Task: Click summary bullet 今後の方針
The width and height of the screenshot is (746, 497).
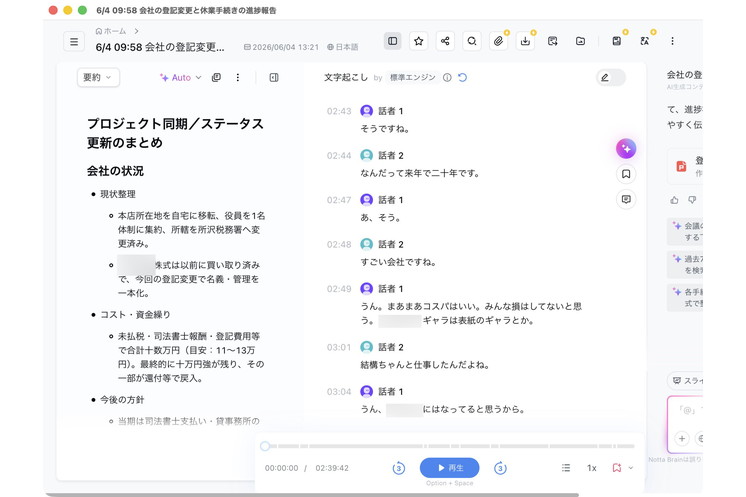Action: pos(122,400)
